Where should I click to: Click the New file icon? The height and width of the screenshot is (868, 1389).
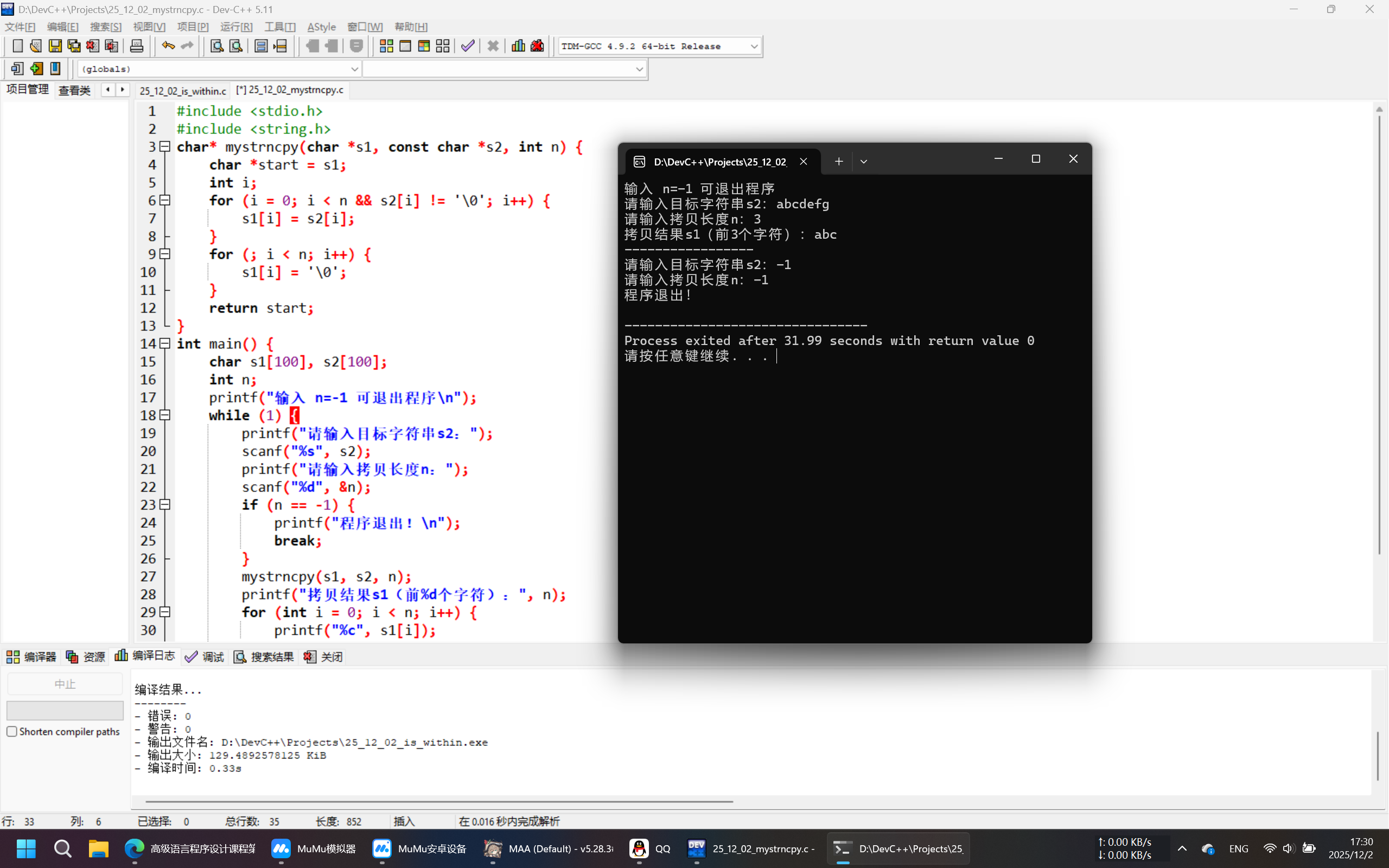coord(17,46)
